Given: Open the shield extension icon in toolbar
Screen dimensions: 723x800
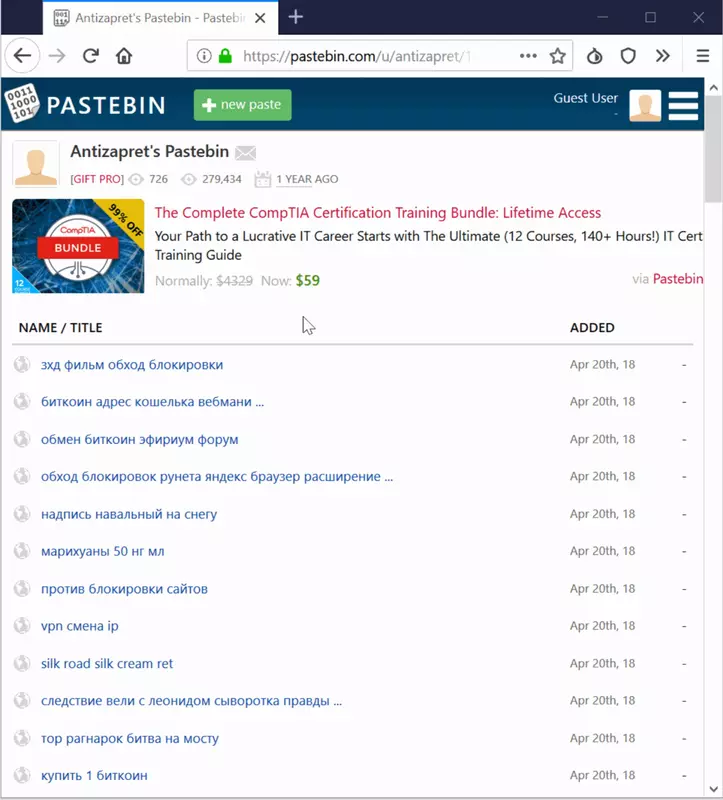Looking at the screenshot, I should click(628, 56).
